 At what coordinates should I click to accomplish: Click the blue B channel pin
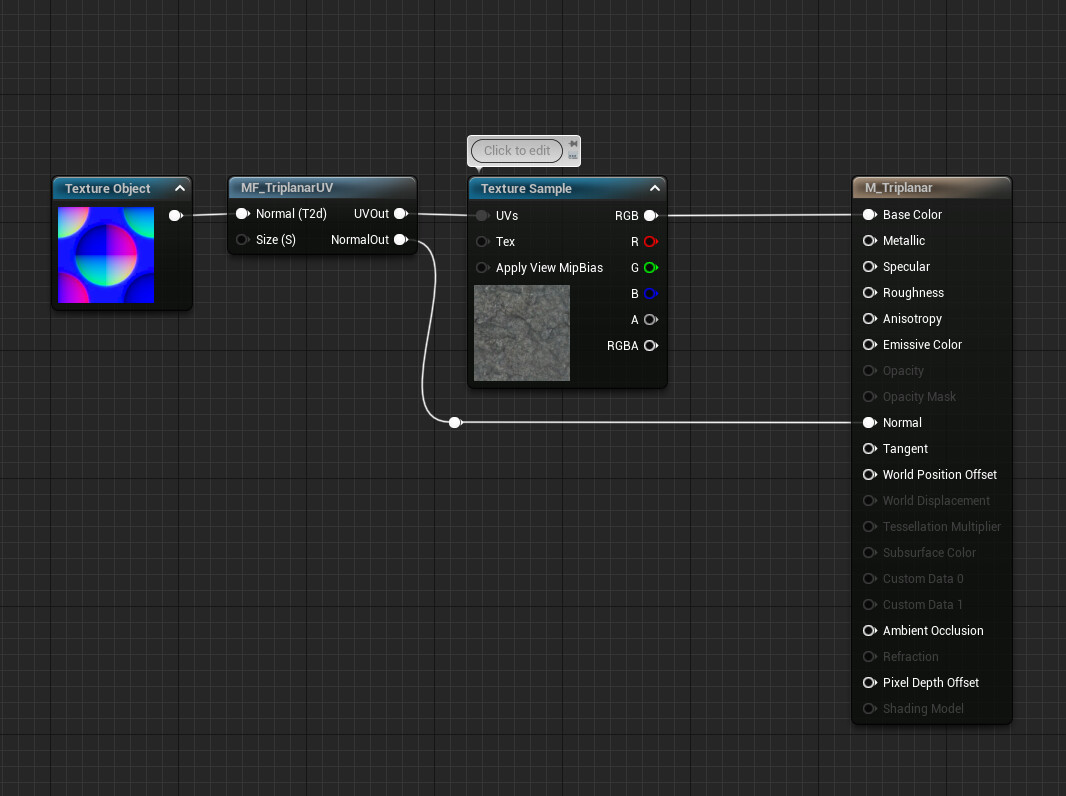tap(652, 293)
